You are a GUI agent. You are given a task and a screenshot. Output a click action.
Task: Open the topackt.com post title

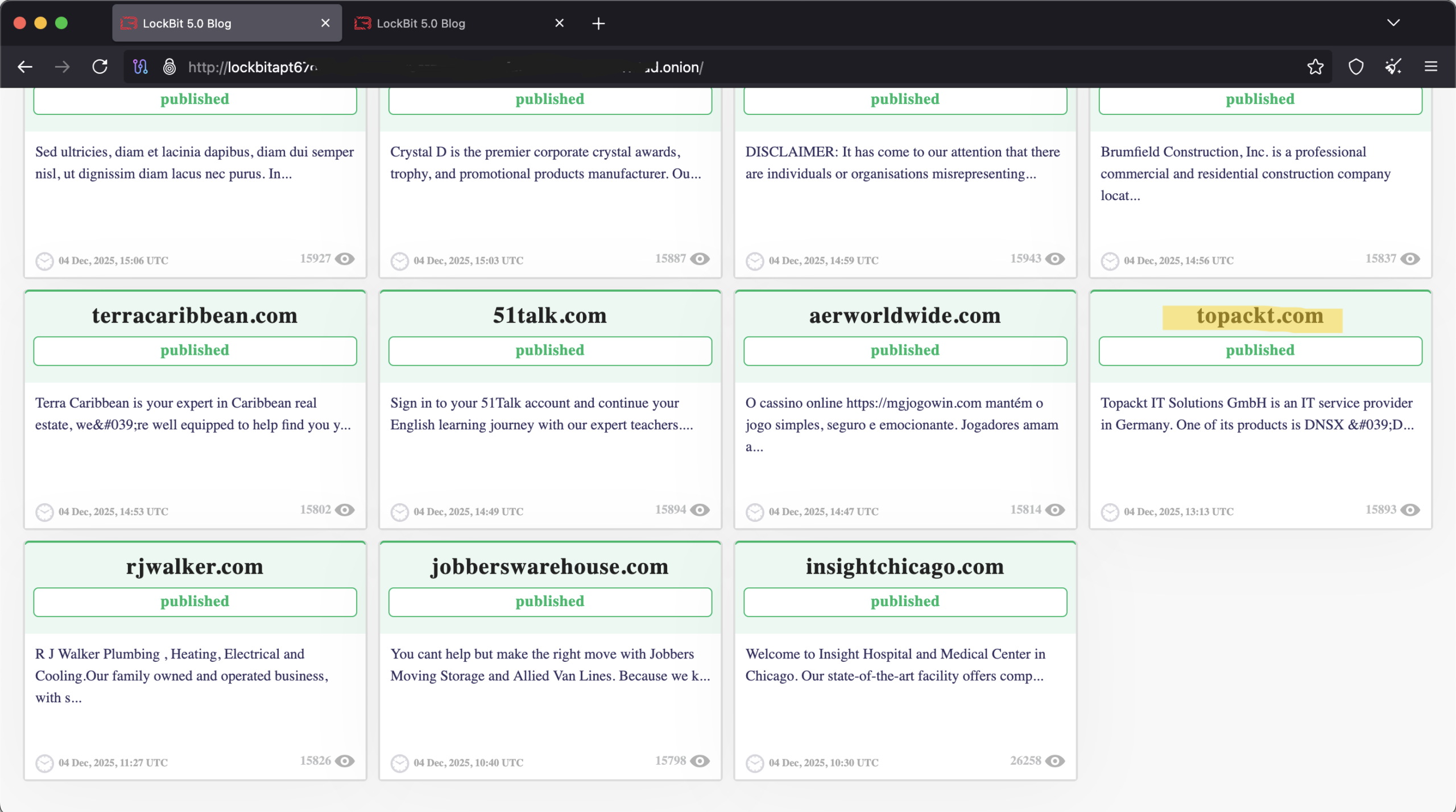tap(1260, 316)
